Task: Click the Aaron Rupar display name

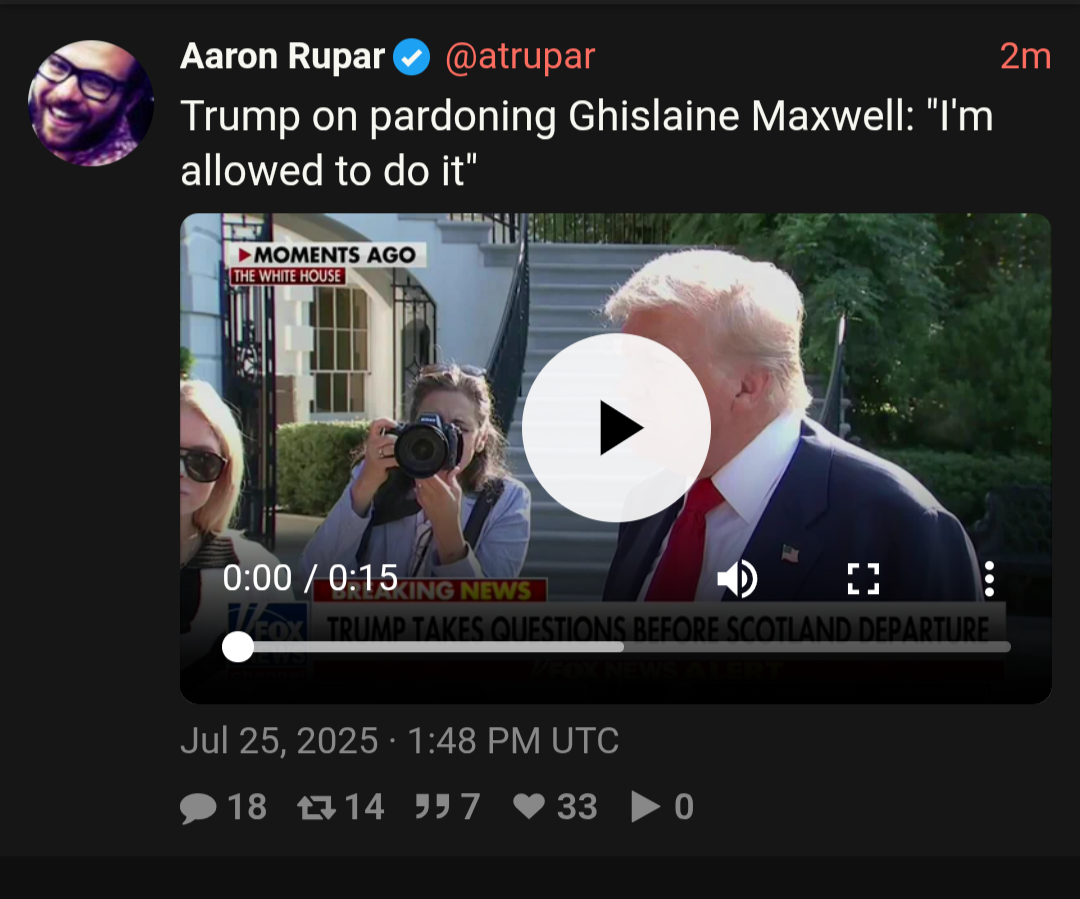Action: pos(282,56)
